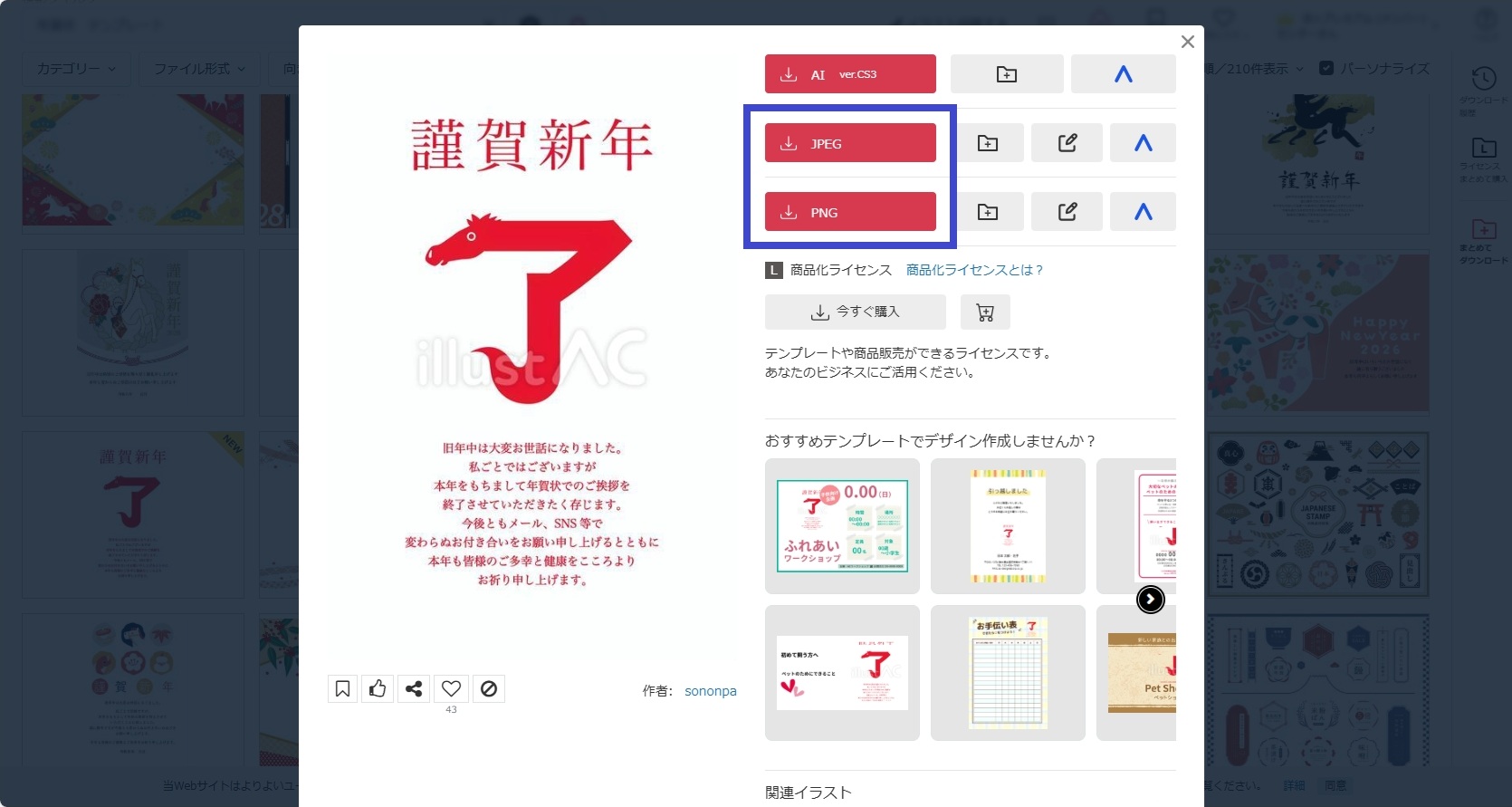1512x807 pixels.
Task: Toggle the パーソナライズ checkbox
Action: tap(1326, 68)
